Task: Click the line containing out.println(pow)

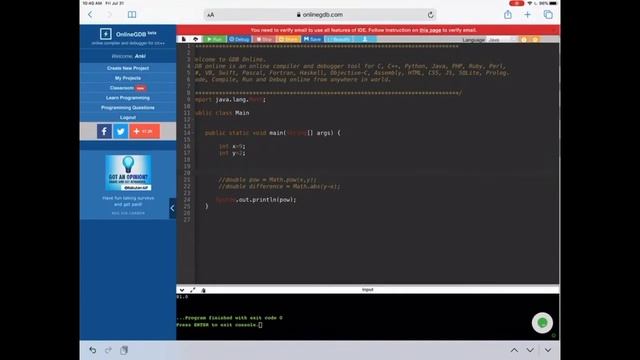Action: coord(256,200)
